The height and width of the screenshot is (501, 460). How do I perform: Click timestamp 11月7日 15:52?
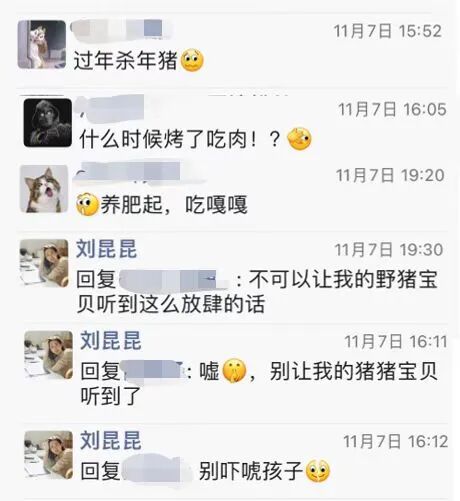pos(388,31)
